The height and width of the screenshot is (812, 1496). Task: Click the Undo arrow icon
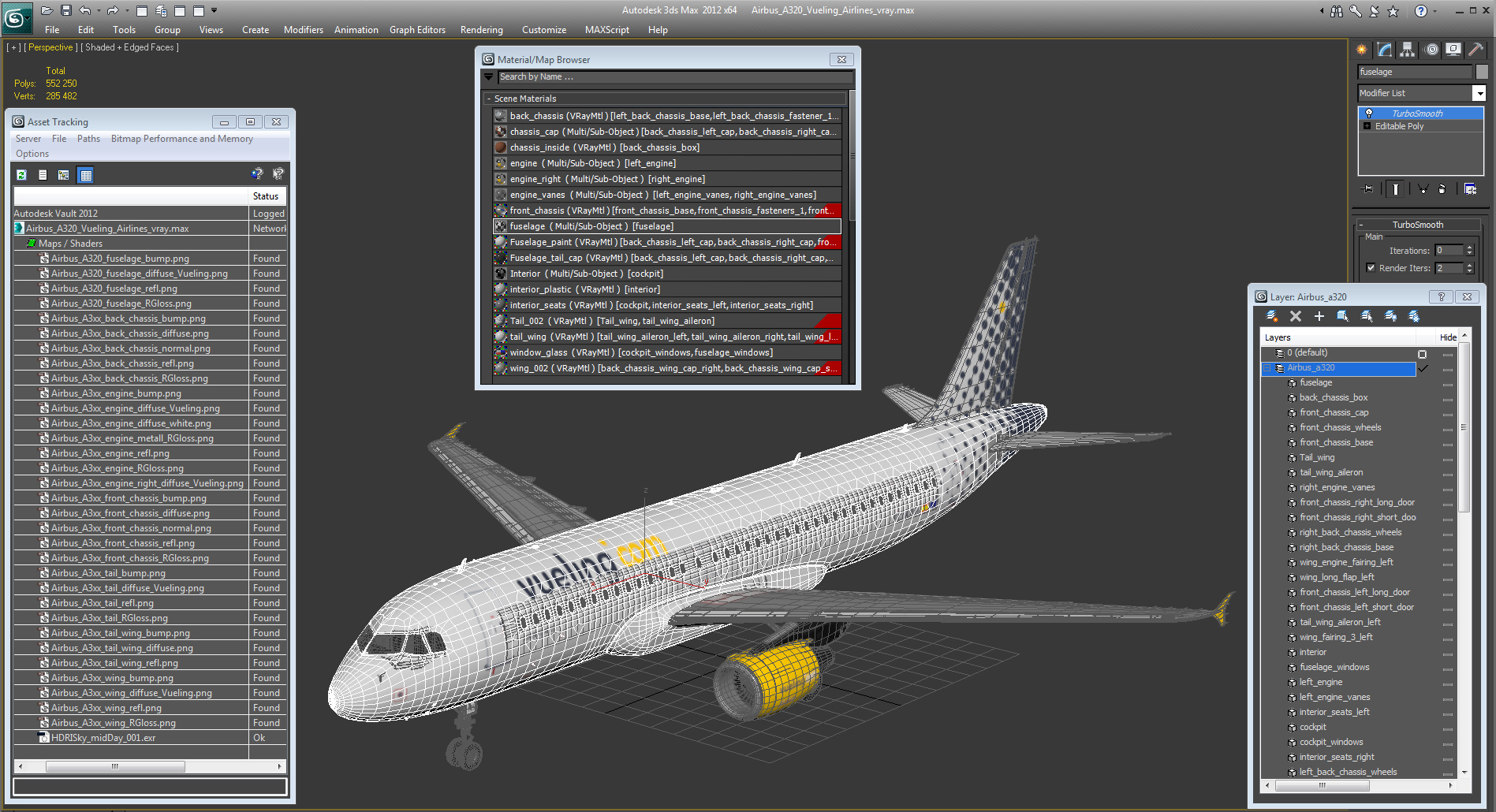point(85,10)
